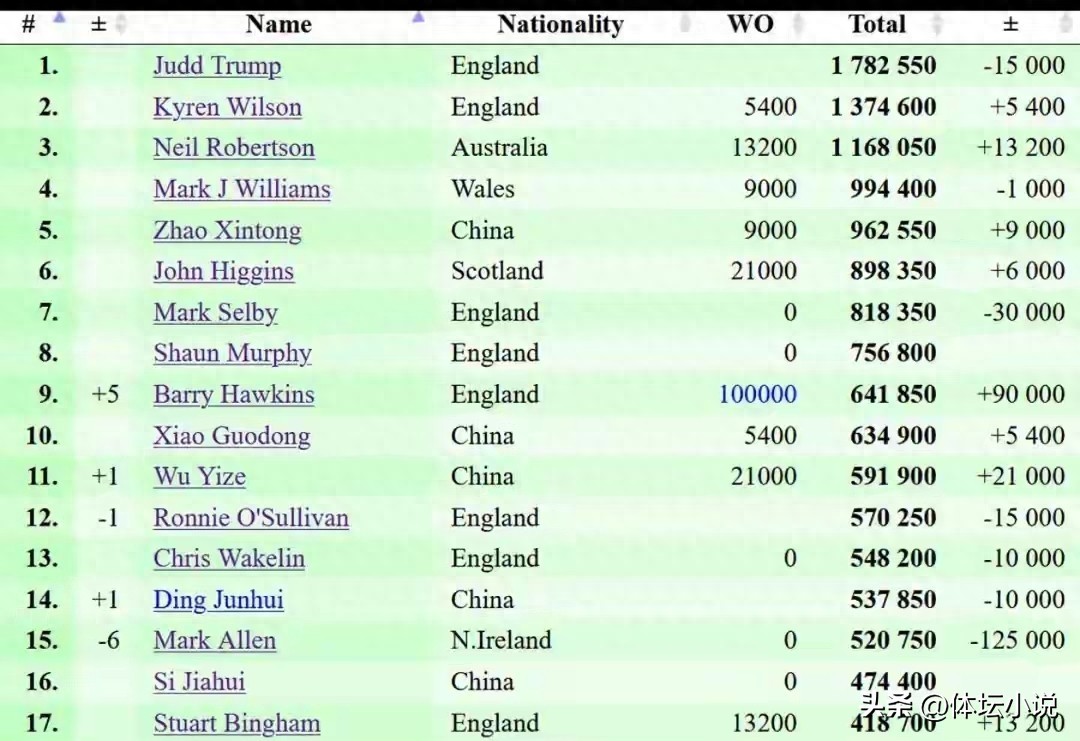Click the 100000 WO link for Barry Hawkins

pyautogui.click(x=757, y=395)
